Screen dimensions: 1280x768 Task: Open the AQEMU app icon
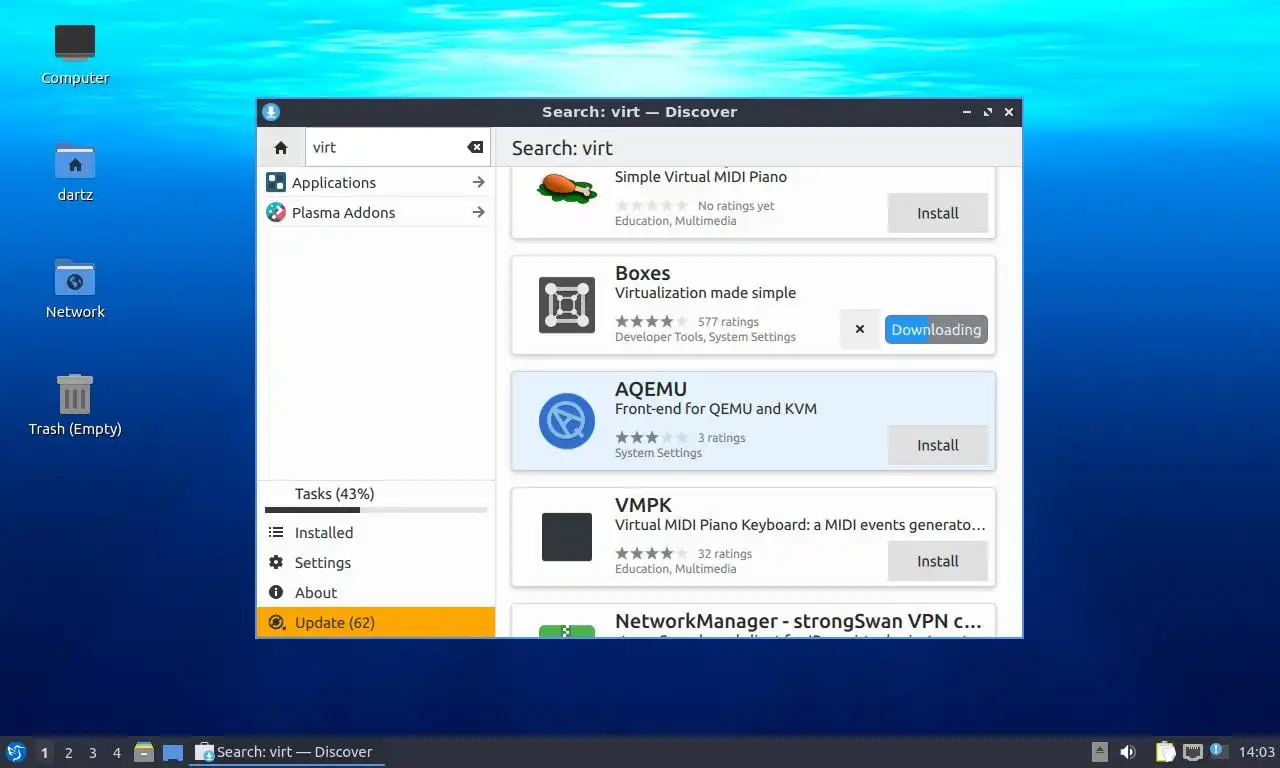point(567,421)
